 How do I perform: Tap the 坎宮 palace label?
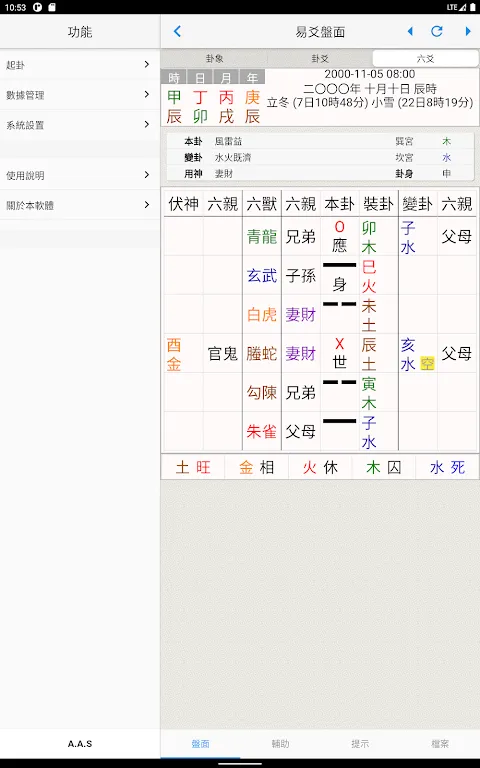[x=404, y=157]
